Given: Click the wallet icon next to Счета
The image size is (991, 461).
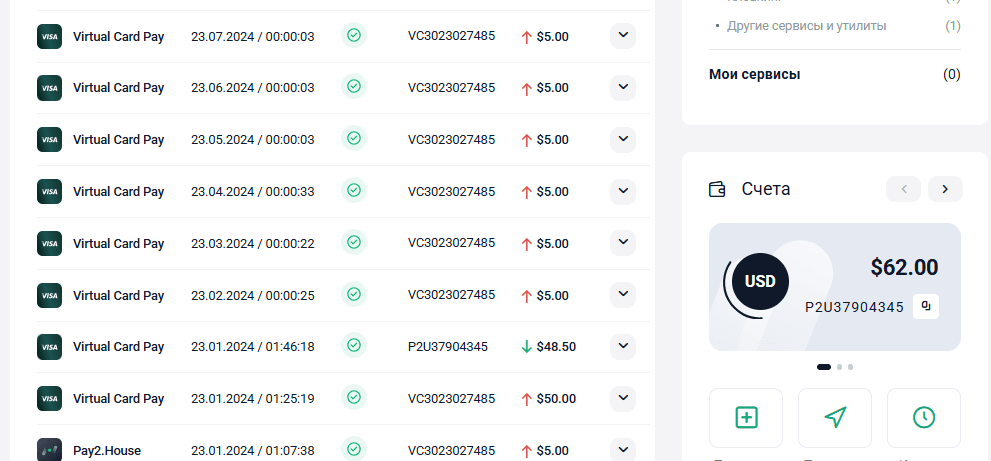Looking at the screenshot, I should 717,189.
